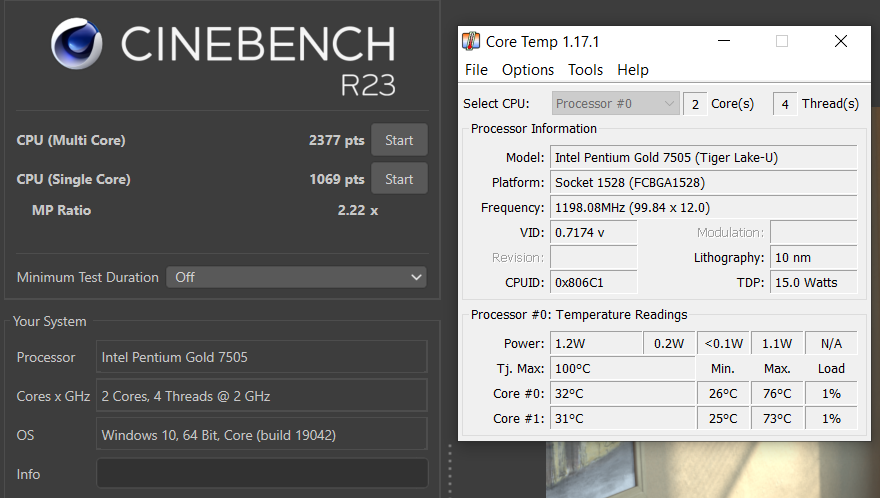Start the CPU Multi Core test
Image resolution: width=880 pixels, height=498 pixels.
[399, 140]
